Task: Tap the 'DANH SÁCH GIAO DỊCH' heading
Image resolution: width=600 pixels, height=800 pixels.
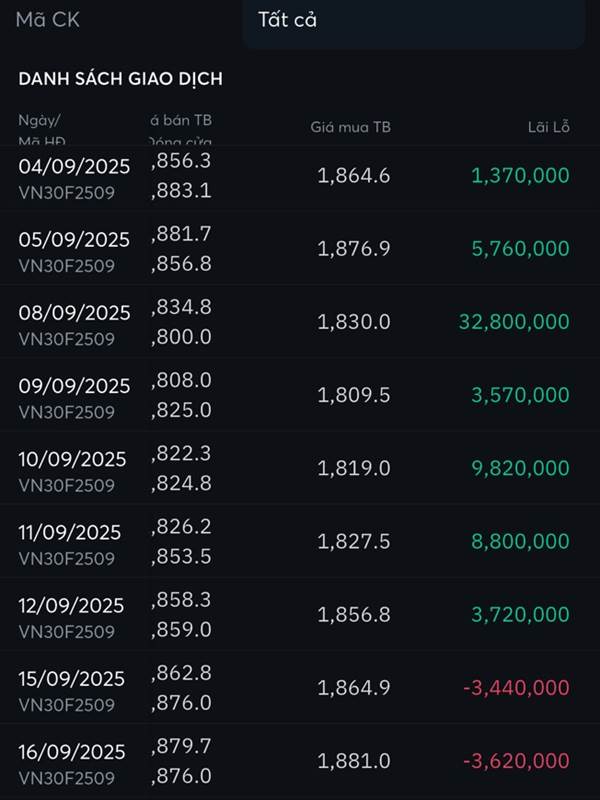Action: coord(120,79)
